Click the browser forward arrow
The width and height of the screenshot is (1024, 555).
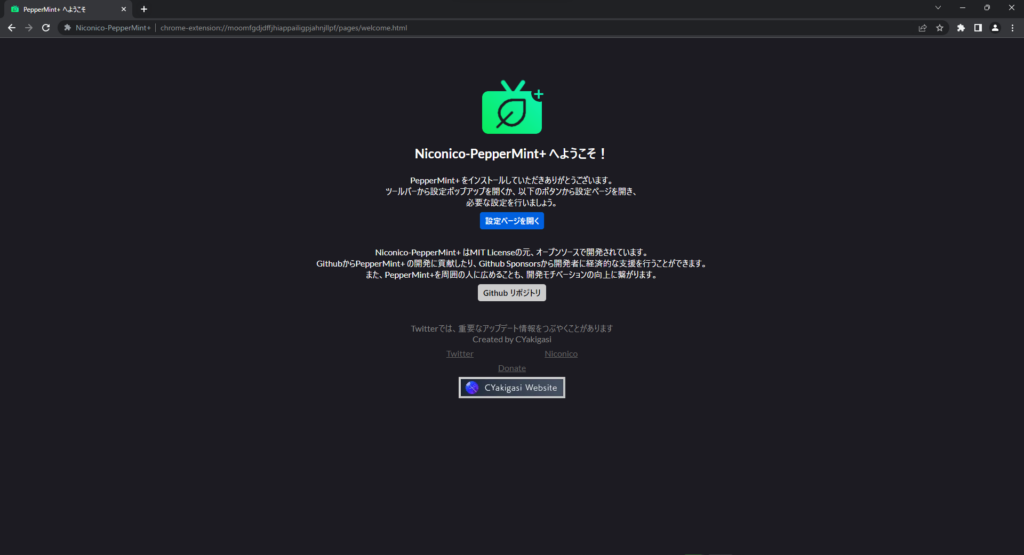[29, 28]
